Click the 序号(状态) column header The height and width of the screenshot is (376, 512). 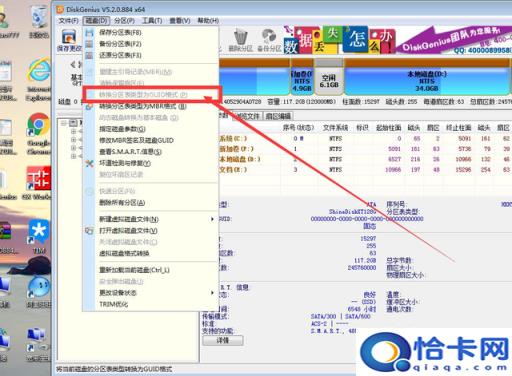pyautogui.click(x=298, y=128)
